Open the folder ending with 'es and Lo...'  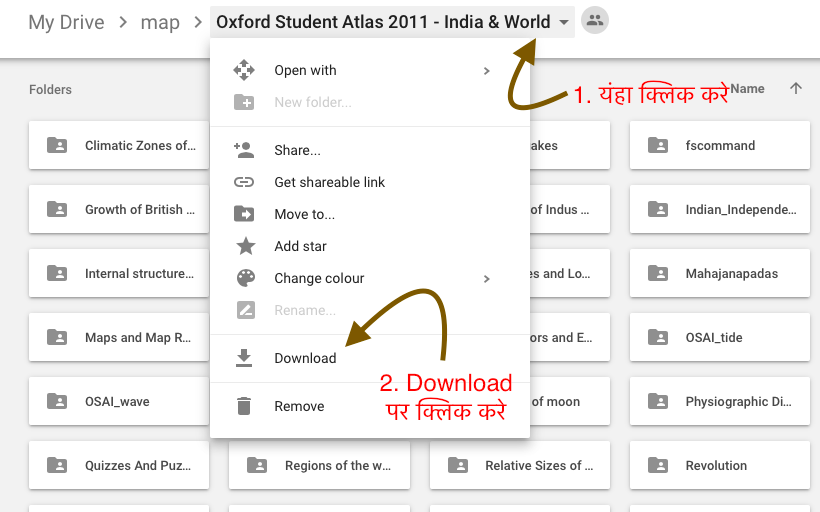(560, 274)
